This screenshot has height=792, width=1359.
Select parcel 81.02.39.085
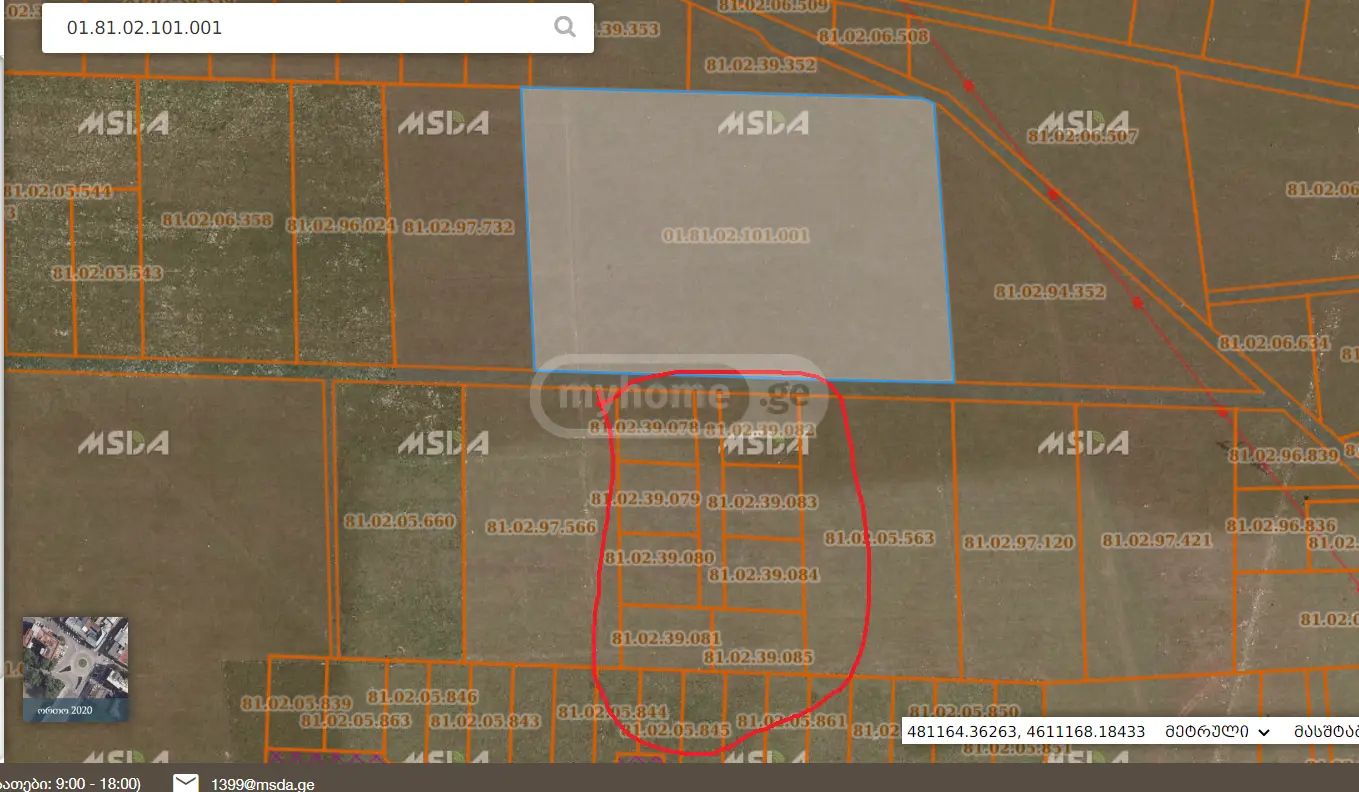tap(758, 657)
